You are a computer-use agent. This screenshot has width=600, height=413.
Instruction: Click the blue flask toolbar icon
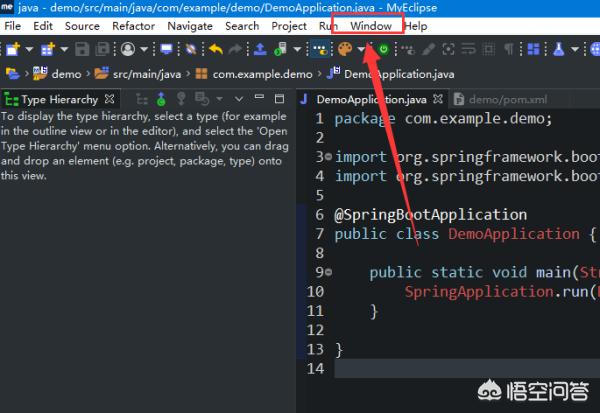click(558, 48)
